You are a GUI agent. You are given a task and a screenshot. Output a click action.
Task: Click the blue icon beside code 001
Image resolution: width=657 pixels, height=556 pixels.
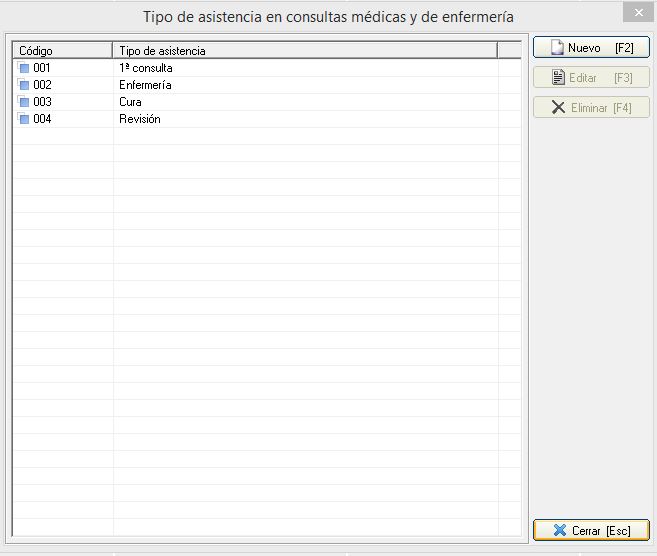click(x=24, y=68)
